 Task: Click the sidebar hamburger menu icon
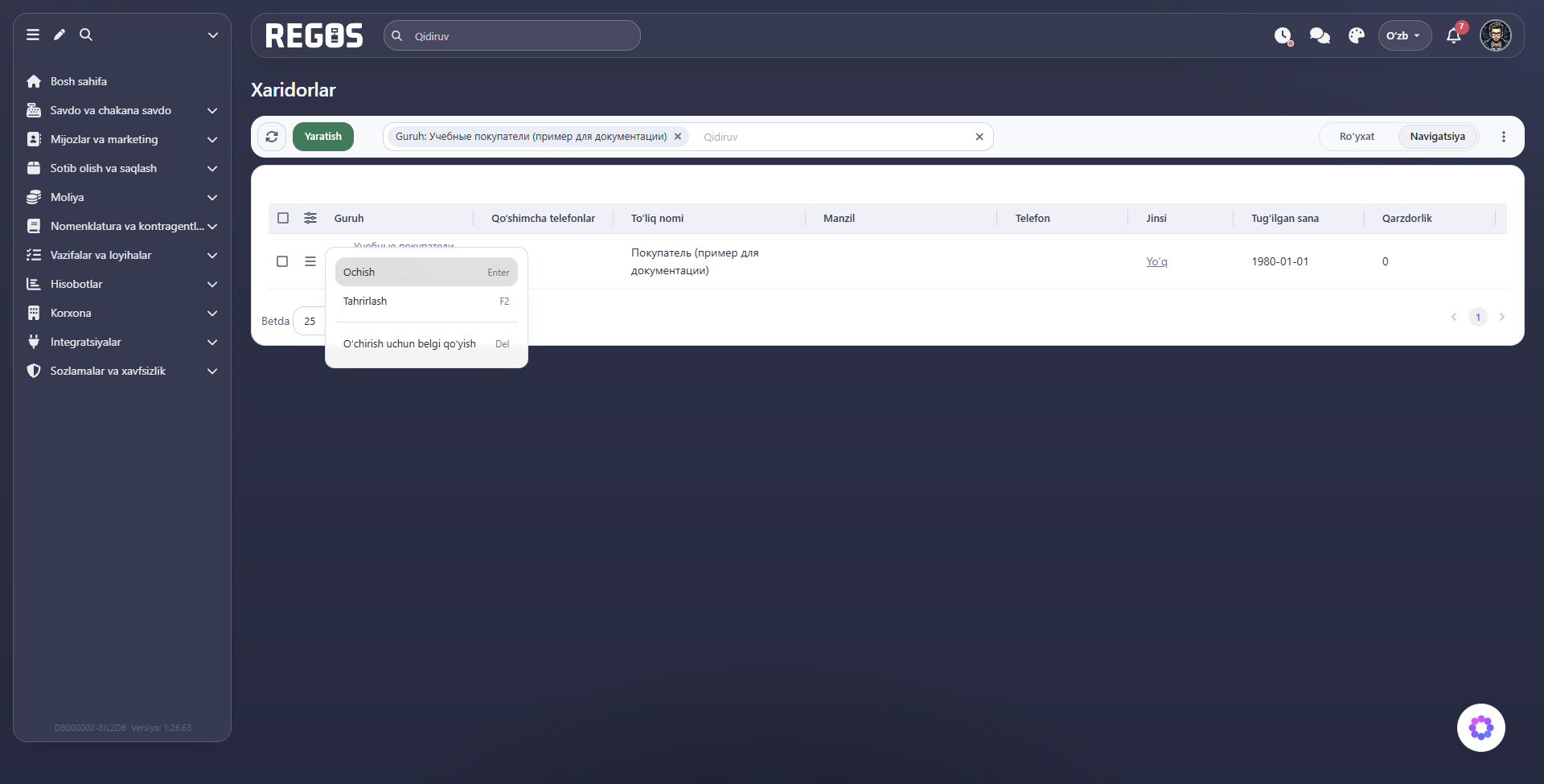(x=33, y=35)
